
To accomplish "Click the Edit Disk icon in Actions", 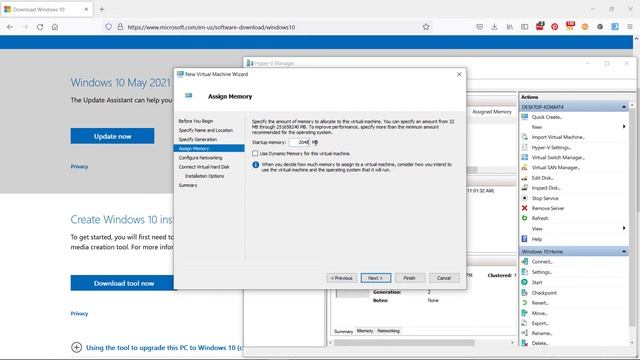I will [x=524, y=178].
